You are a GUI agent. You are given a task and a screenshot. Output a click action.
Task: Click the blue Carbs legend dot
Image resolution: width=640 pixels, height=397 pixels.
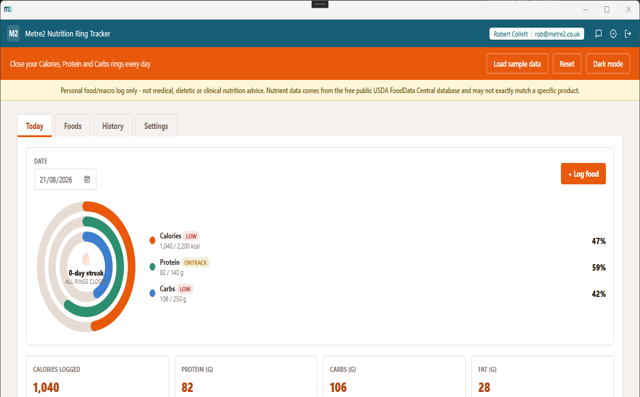point(152,293)
